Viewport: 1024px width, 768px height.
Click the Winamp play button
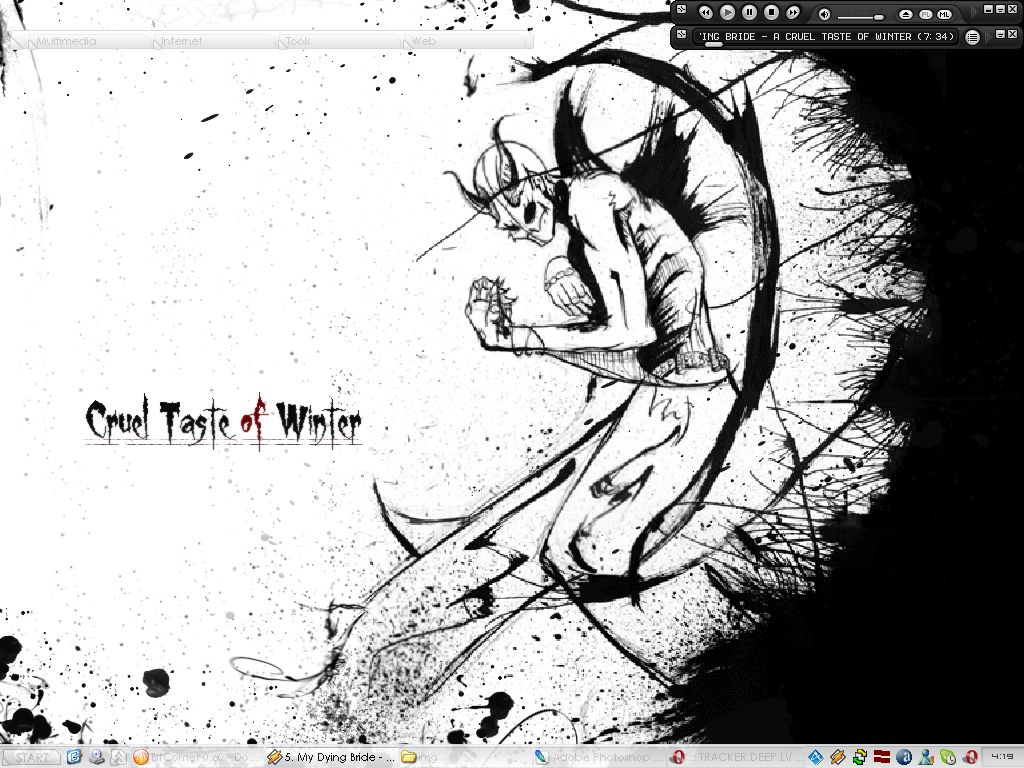click(x=727, y=12)
